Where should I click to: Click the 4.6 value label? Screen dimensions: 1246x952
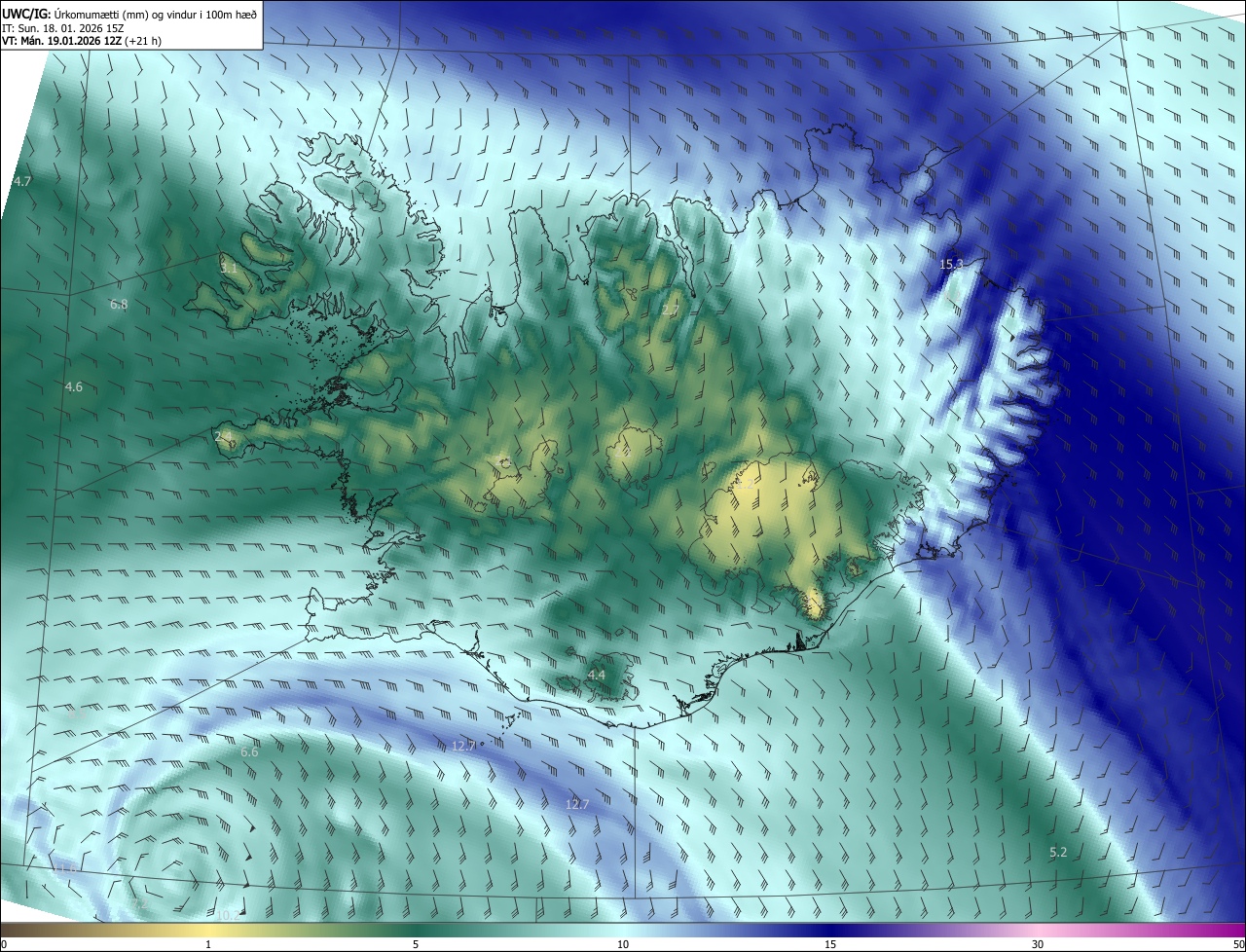(x=74, y=387)
